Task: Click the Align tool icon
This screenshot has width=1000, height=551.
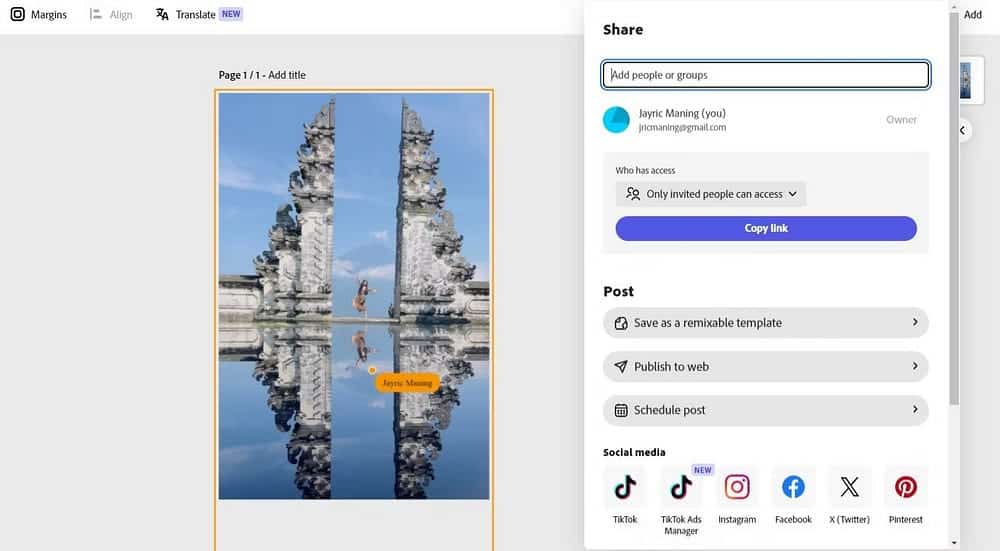Action: point(96,15)
